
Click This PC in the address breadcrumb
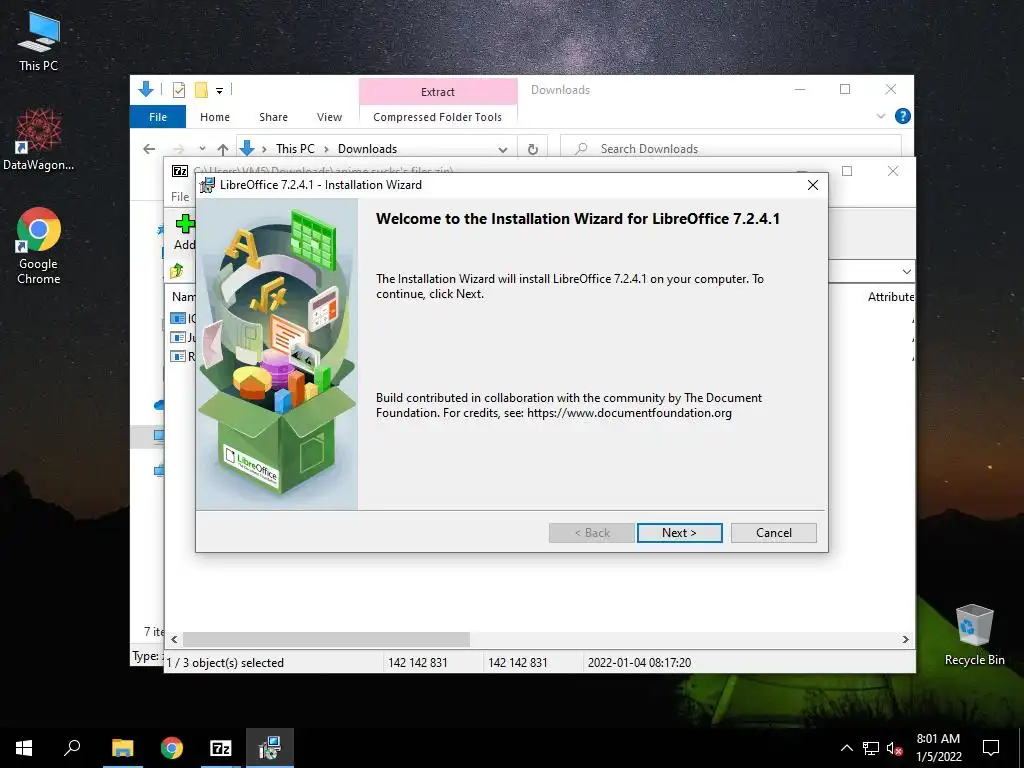[295, 149]
